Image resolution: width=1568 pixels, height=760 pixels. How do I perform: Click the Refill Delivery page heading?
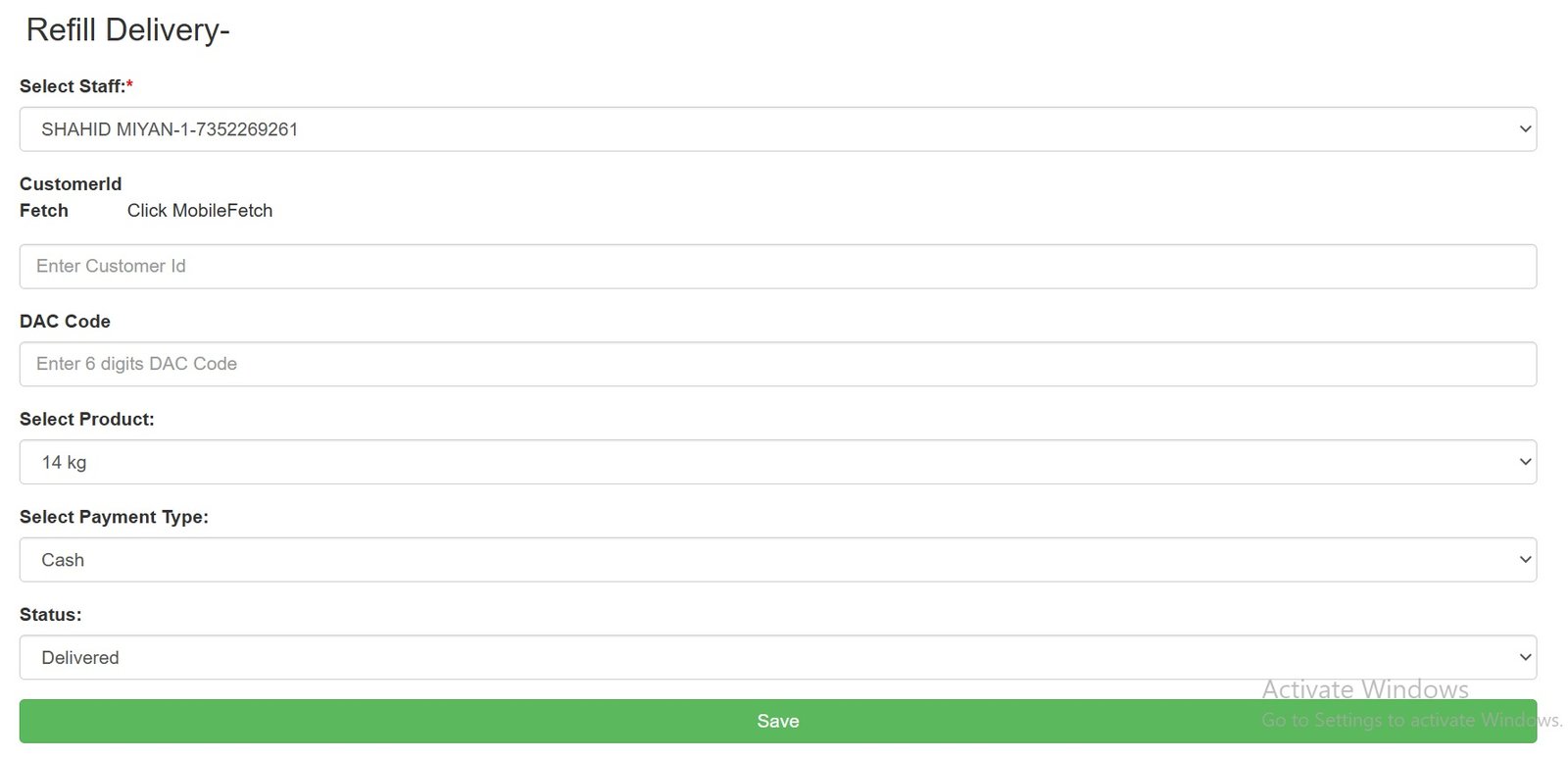[x=127, y=30]
